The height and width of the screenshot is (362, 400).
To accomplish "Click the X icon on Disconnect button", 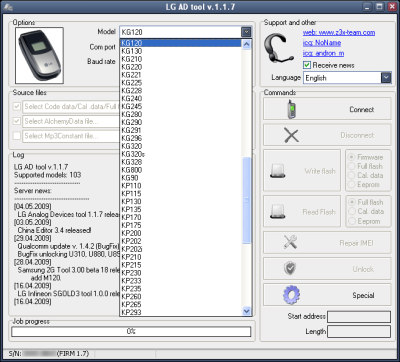I will [x=291, y=135].
